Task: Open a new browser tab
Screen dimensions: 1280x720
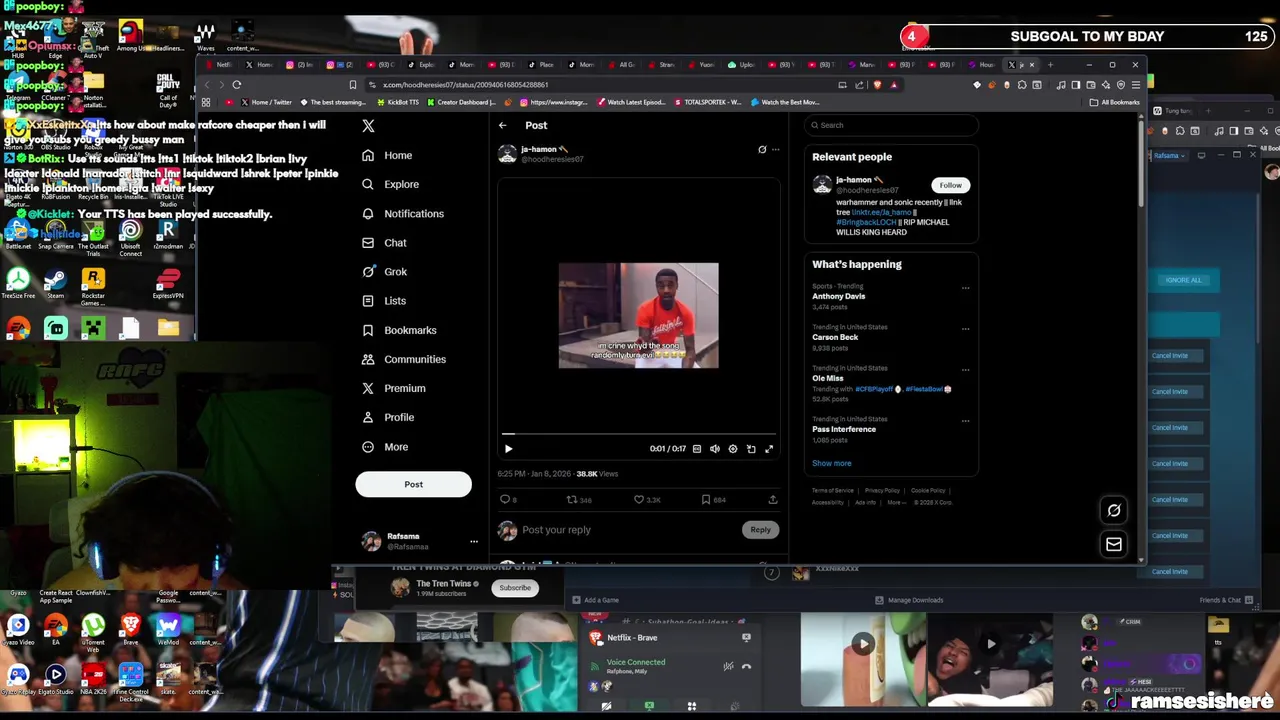Action: pyautogui.click(x=1050, y=65)
